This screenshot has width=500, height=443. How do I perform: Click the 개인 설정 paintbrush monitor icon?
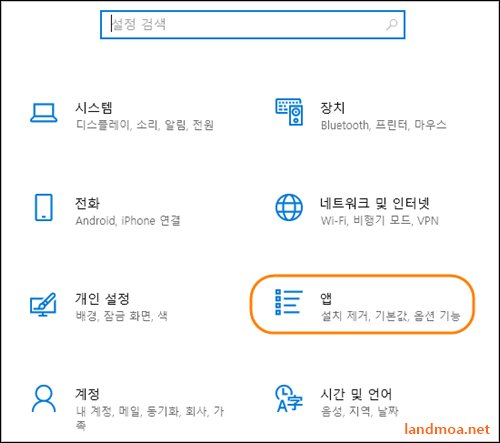point(43,304)
